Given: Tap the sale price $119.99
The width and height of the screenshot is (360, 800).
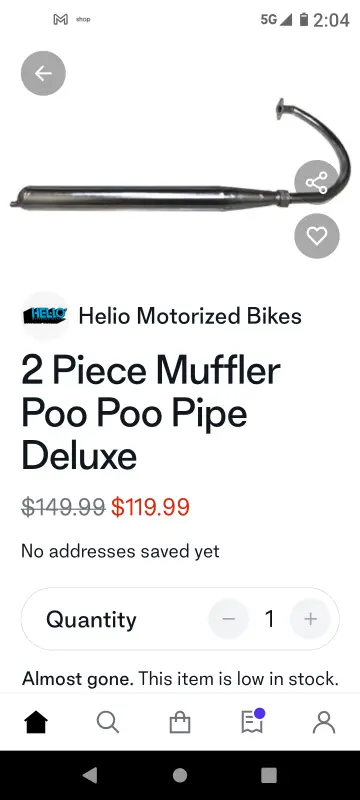Looking at the screenshot, I should 150,507.
